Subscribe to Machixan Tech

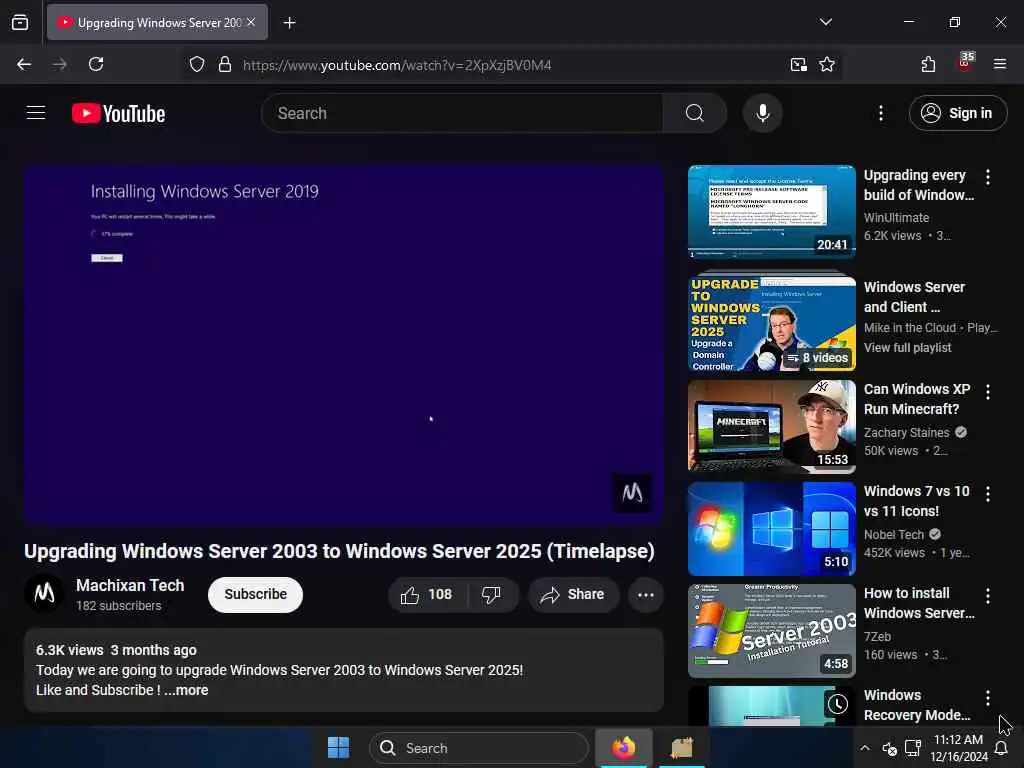point(255,594)
